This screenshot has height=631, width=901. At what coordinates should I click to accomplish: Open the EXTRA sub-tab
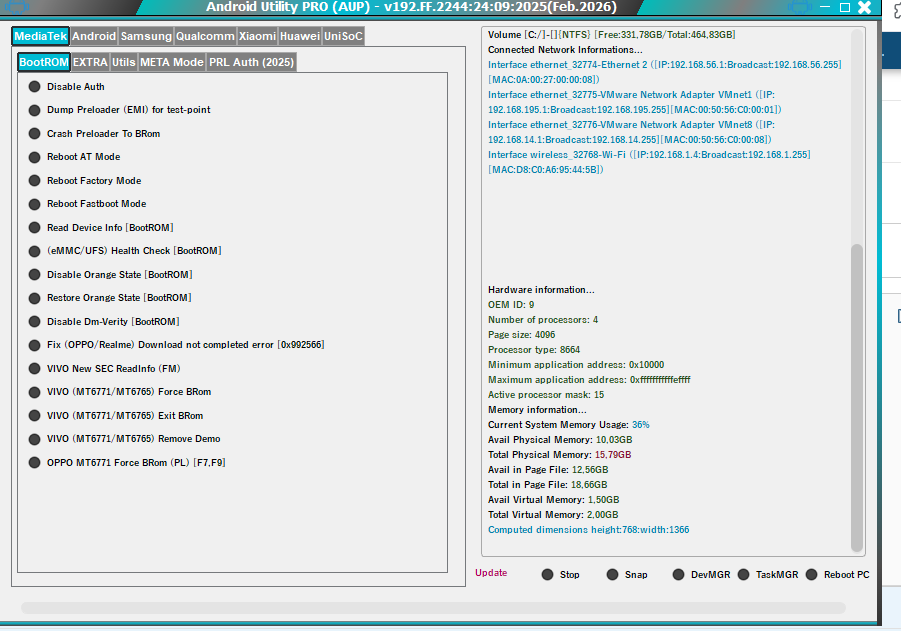click(x=90, y=62)
